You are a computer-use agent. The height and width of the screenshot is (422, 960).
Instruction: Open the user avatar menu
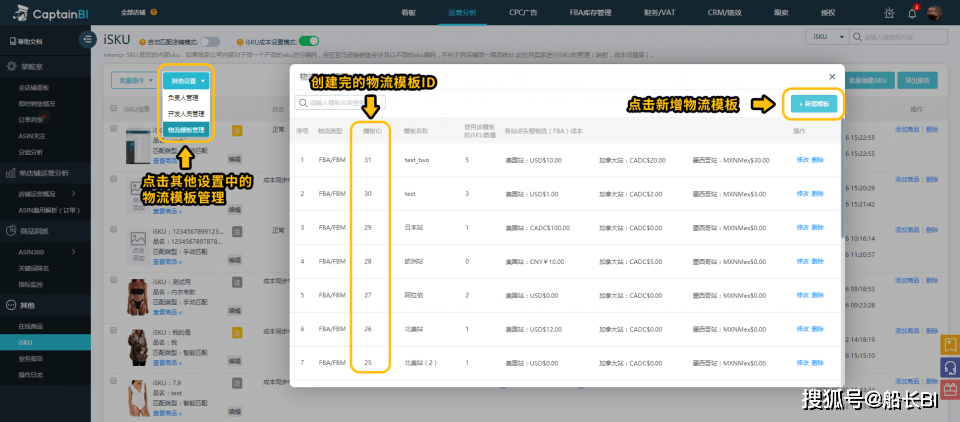[935, 12]
